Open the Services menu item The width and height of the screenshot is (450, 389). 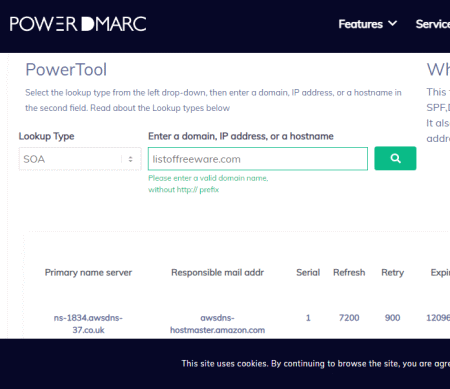click(x=433, y=24)
